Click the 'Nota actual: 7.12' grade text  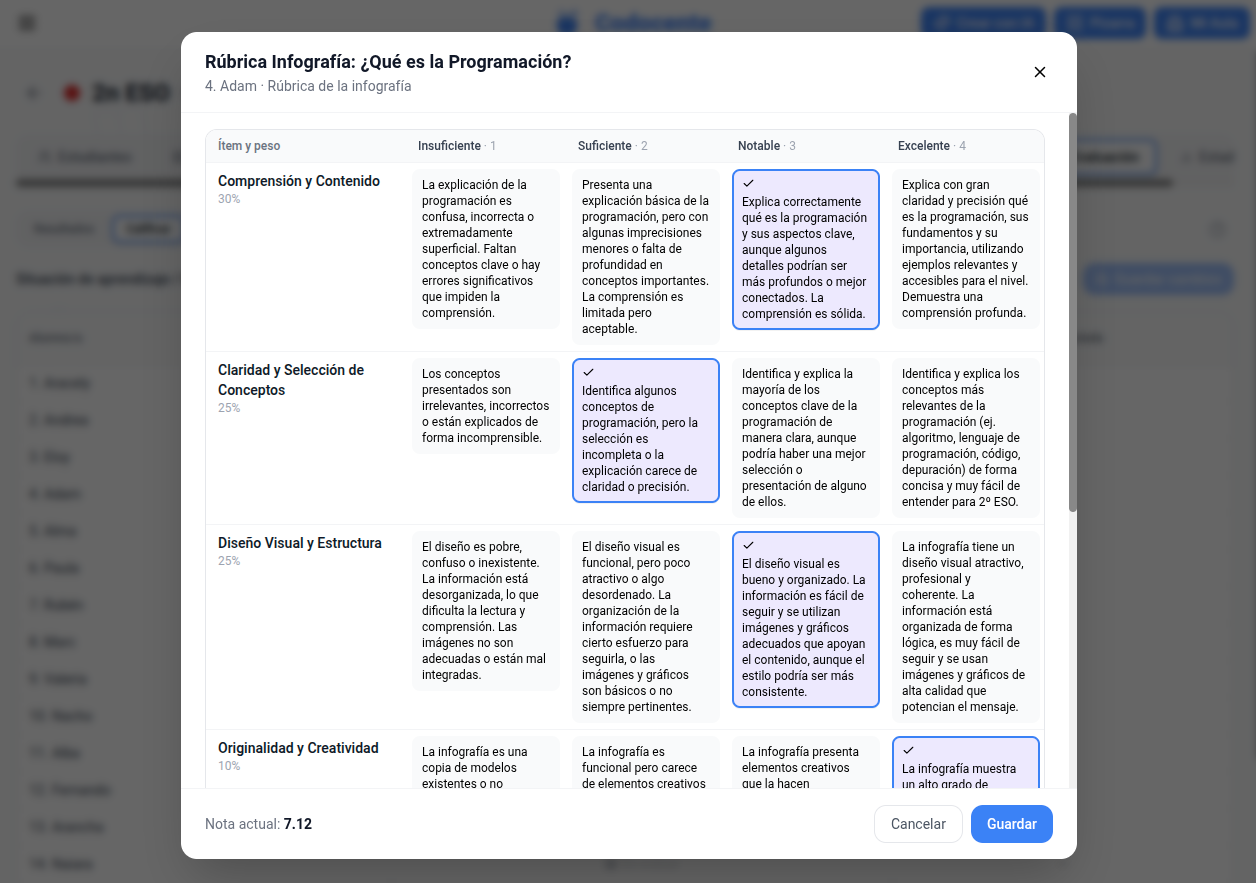tap(259, 824)
